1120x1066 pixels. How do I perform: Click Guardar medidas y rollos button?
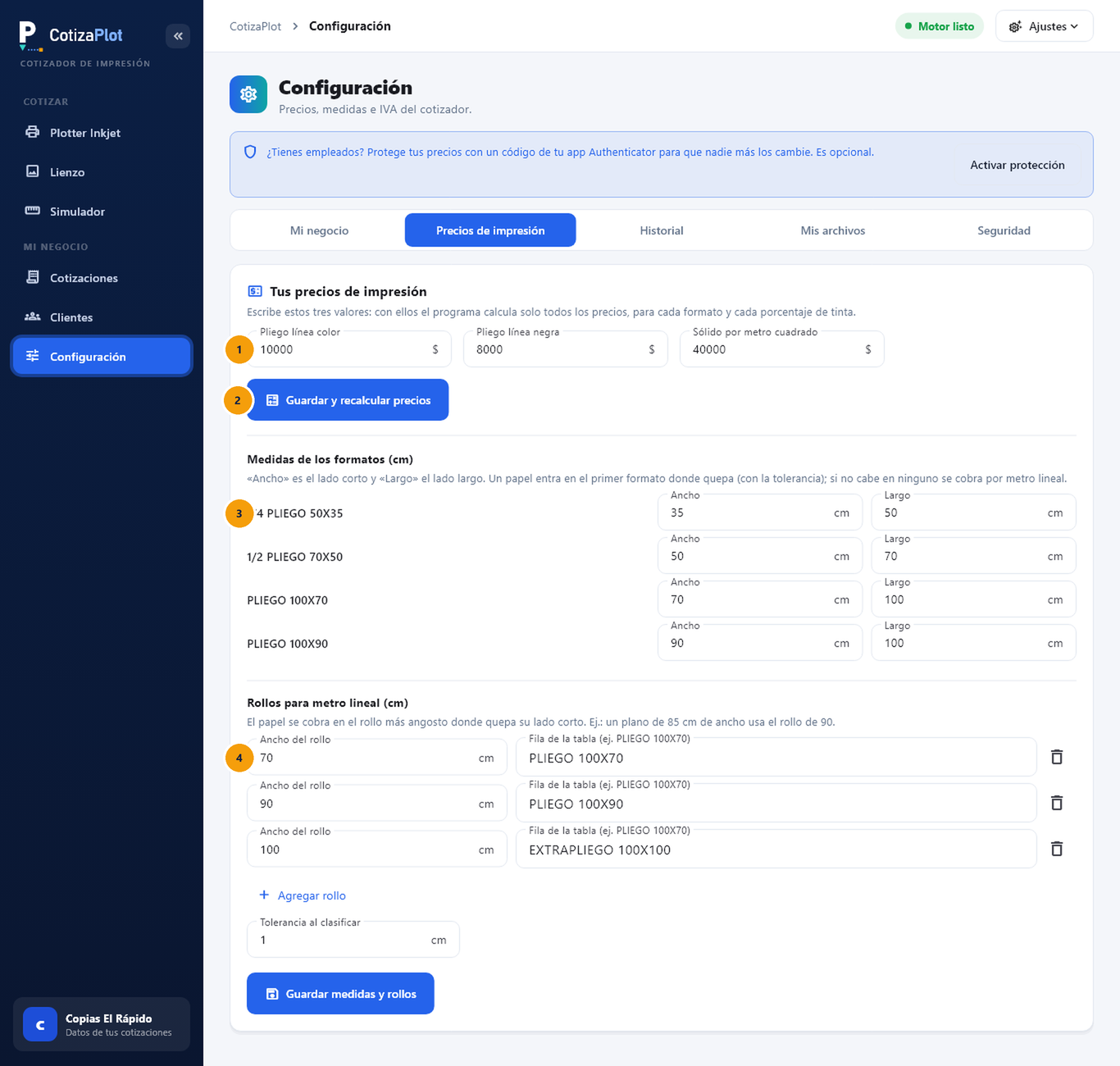coord(340,994)
